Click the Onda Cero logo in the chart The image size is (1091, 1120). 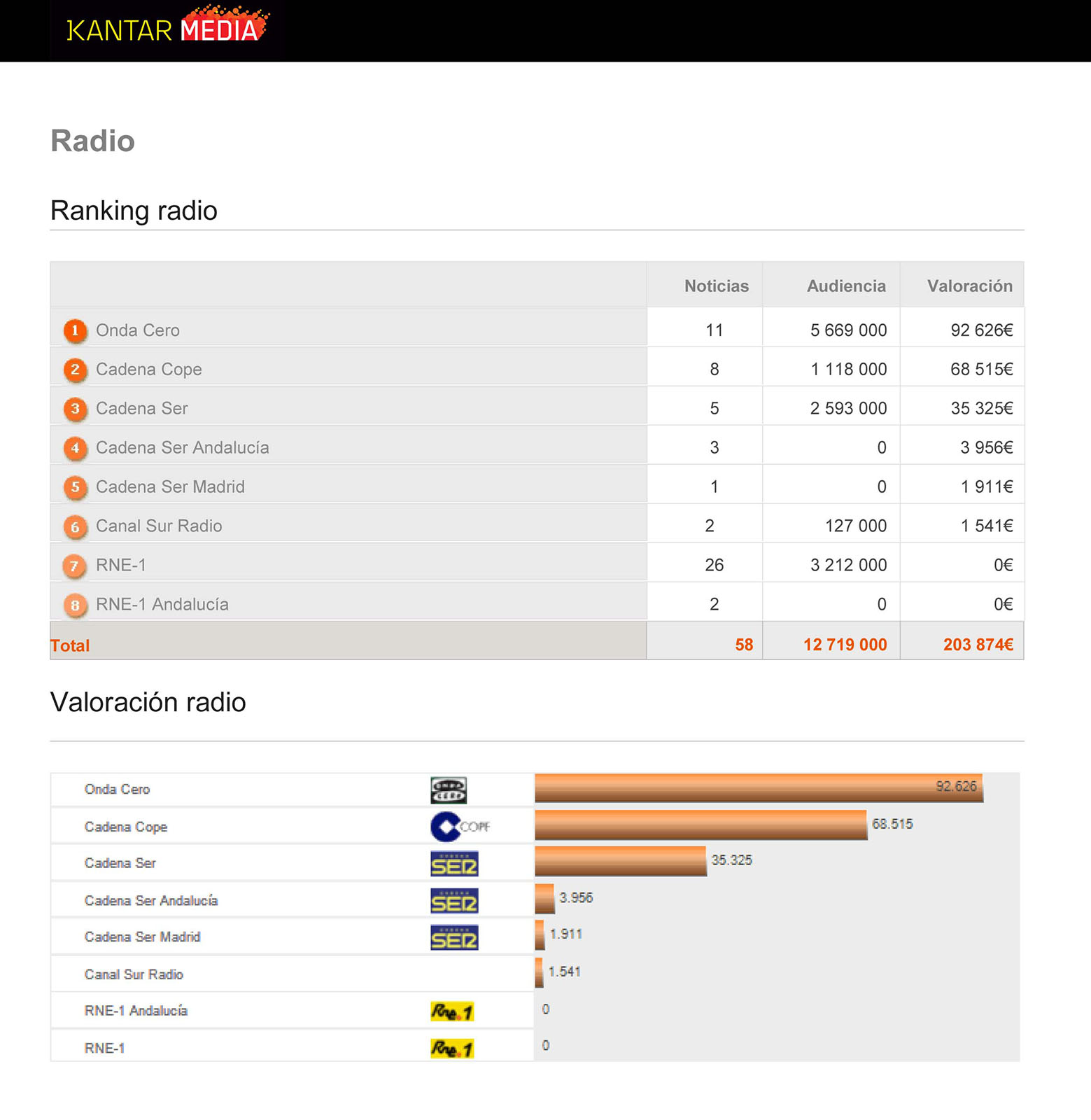(449, 790)
